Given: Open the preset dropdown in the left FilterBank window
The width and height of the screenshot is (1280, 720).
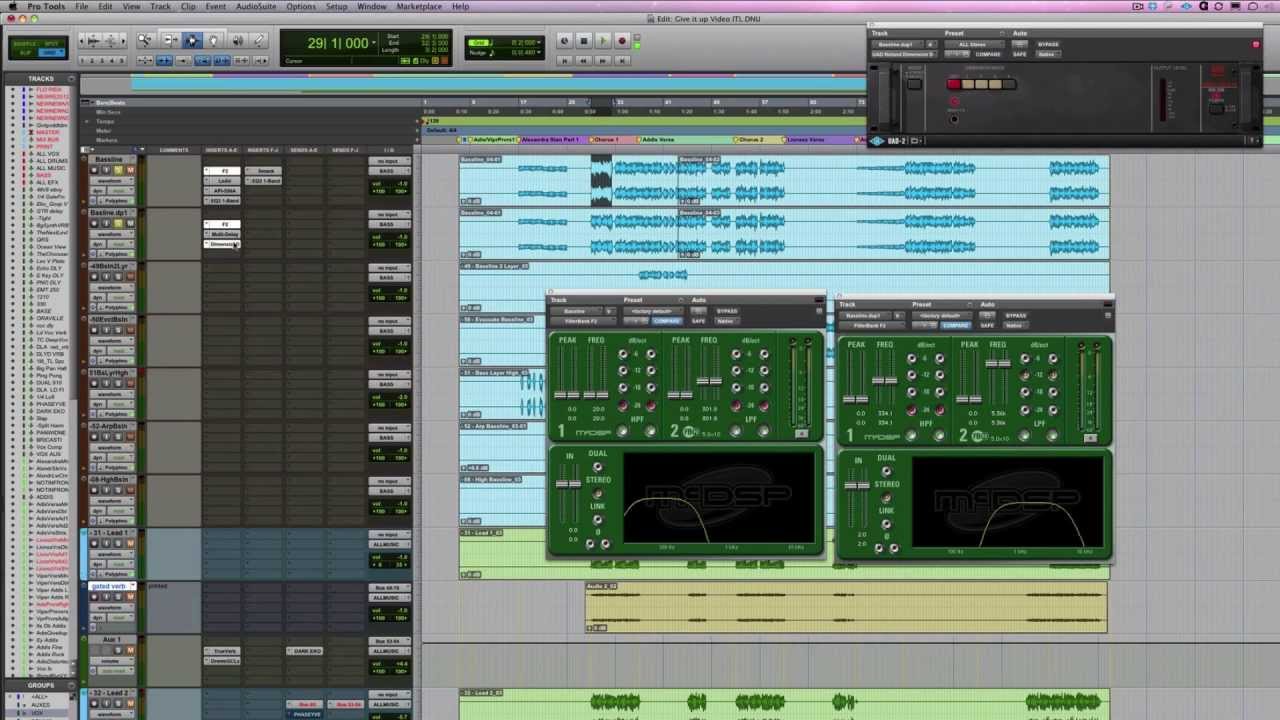Looking at the screenshot, I should (x=653, y=311).
